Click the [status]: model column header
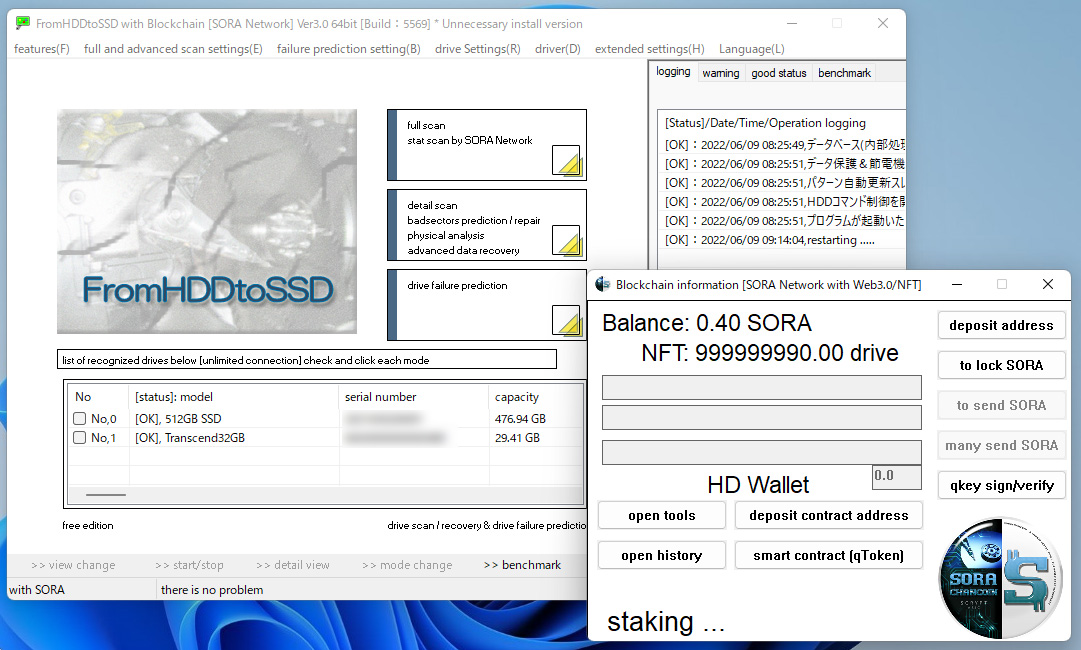 (x=234, y=397)
